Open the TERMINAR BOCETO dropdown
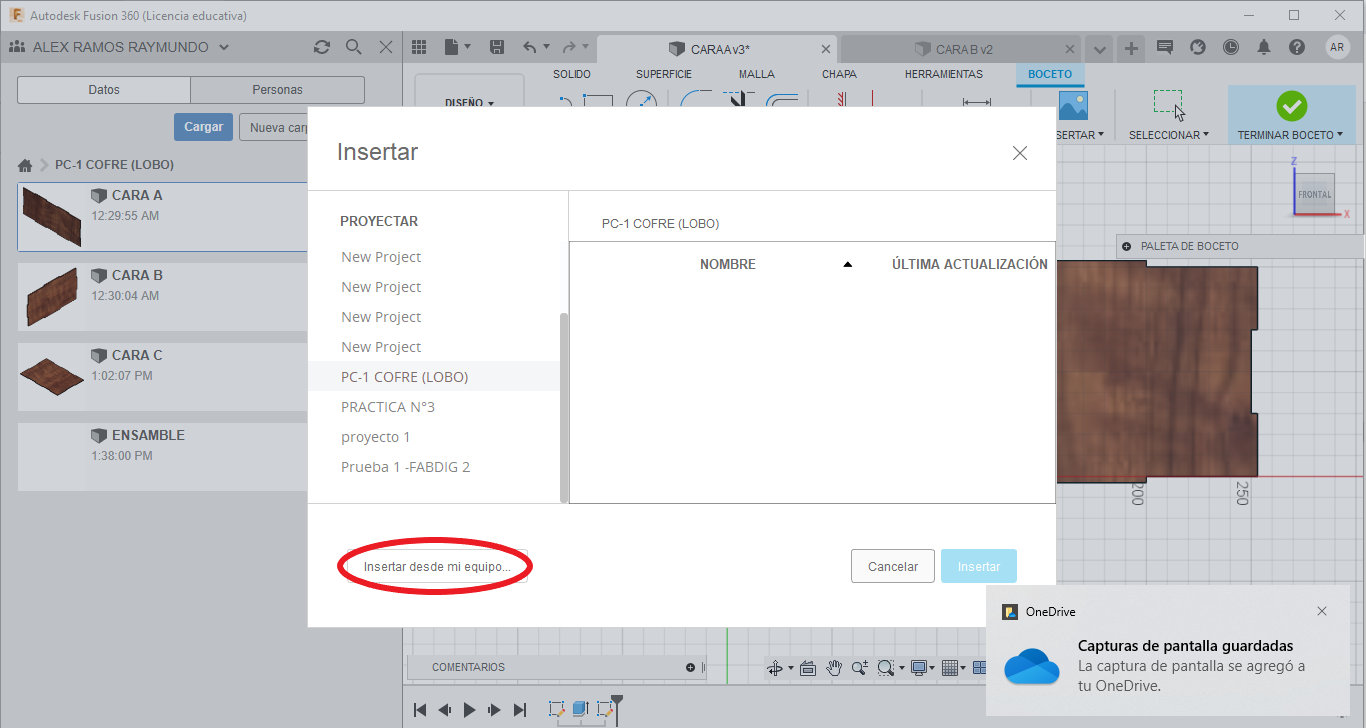1366x728 pixels. click(x=1290, y=135)
